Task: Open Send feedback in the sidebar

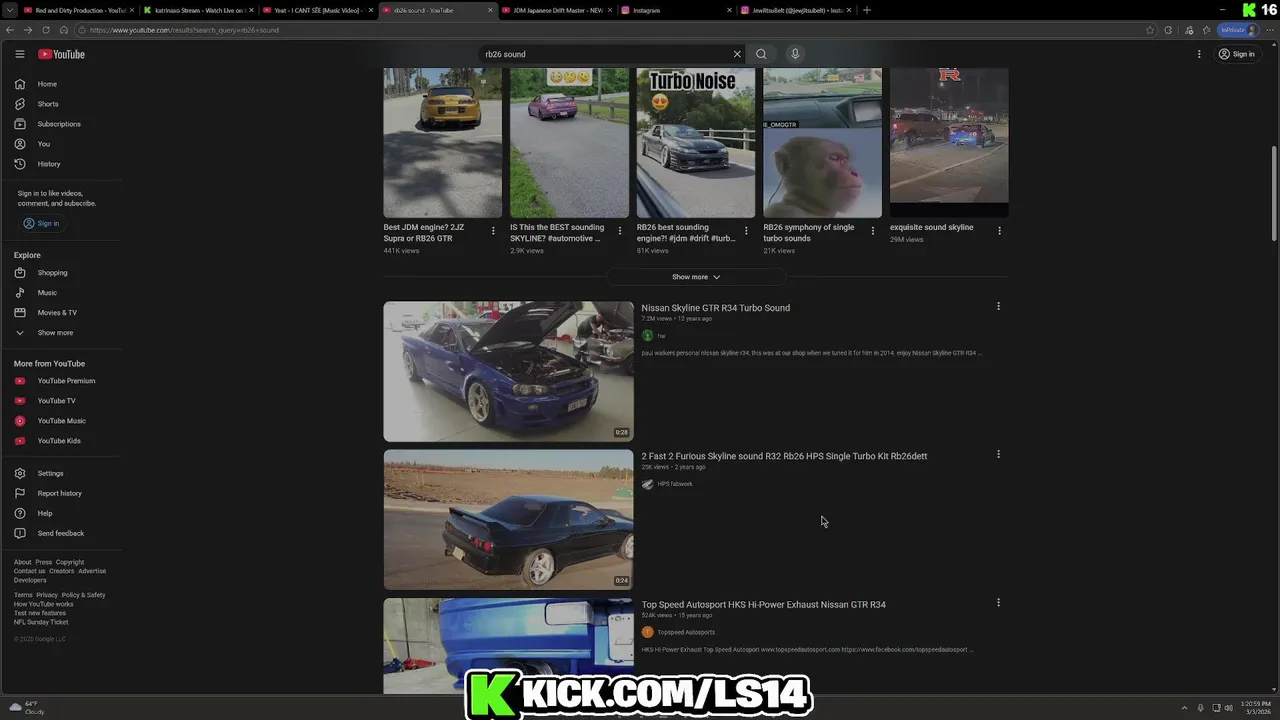Action: 60,533
